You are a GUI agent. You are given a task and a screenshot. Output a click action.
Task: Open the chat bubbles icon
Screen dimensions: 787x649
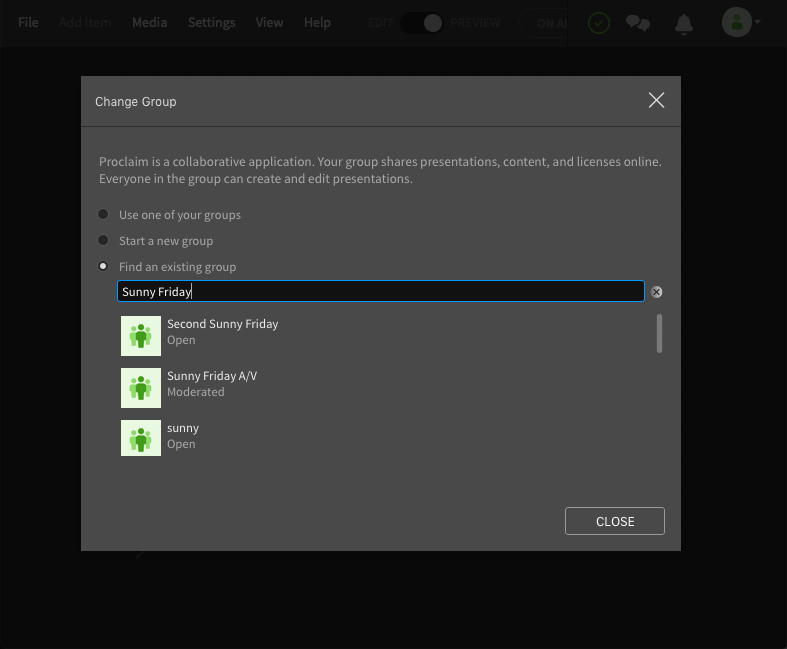[637, 23]
